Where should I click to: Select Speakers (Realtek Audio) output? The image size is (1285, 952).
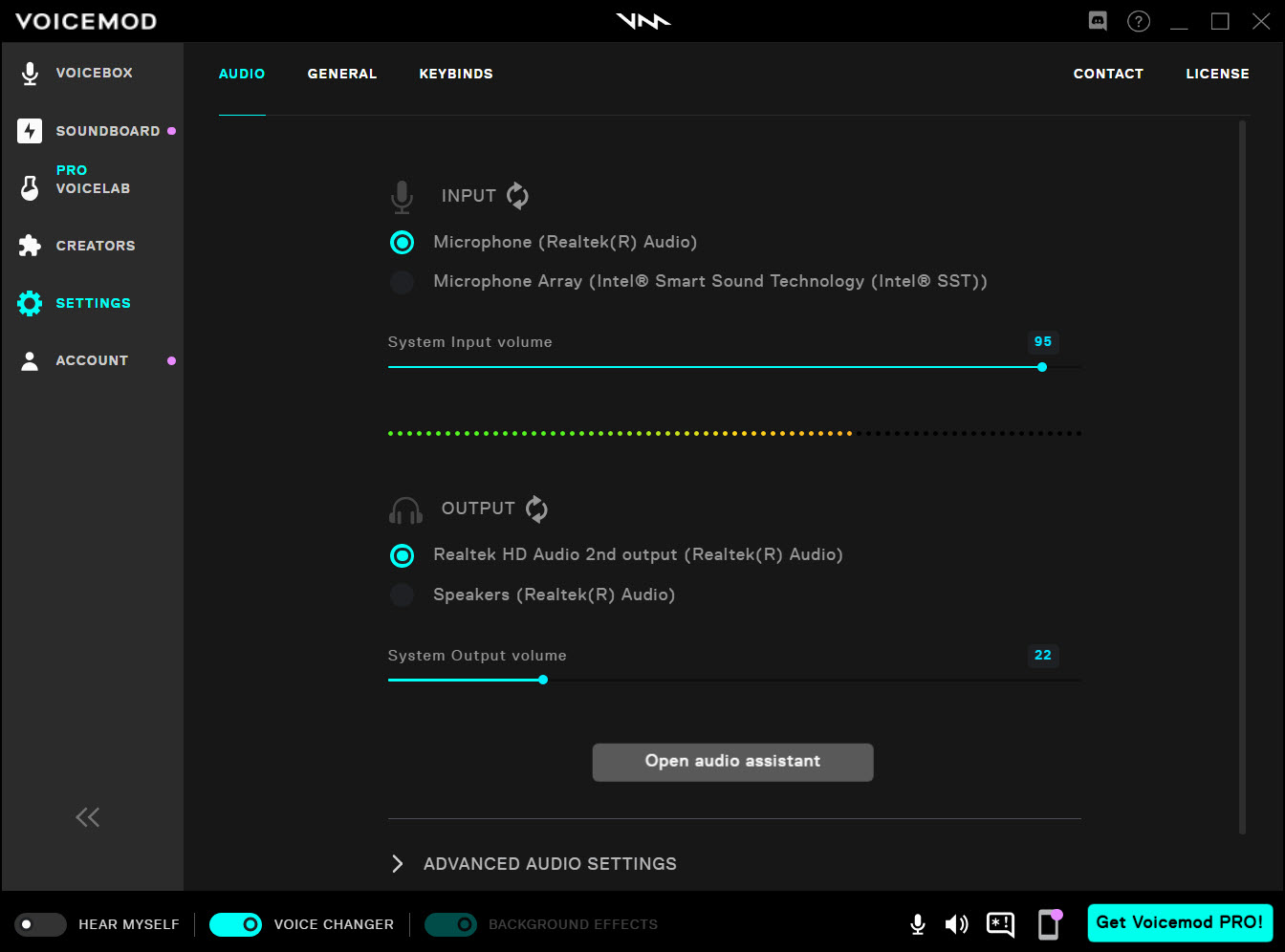pyautogui.click(x=403, y=595)
